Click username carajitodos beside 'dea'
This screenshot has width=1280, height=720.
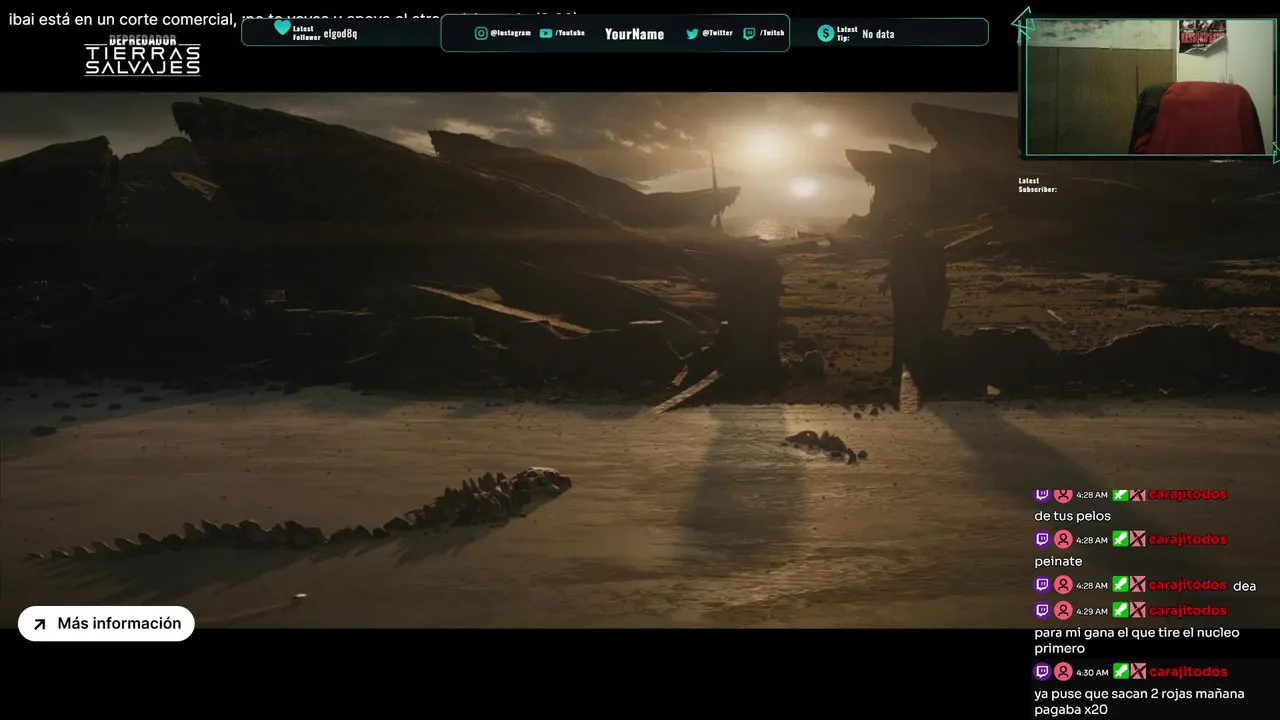1188,585
